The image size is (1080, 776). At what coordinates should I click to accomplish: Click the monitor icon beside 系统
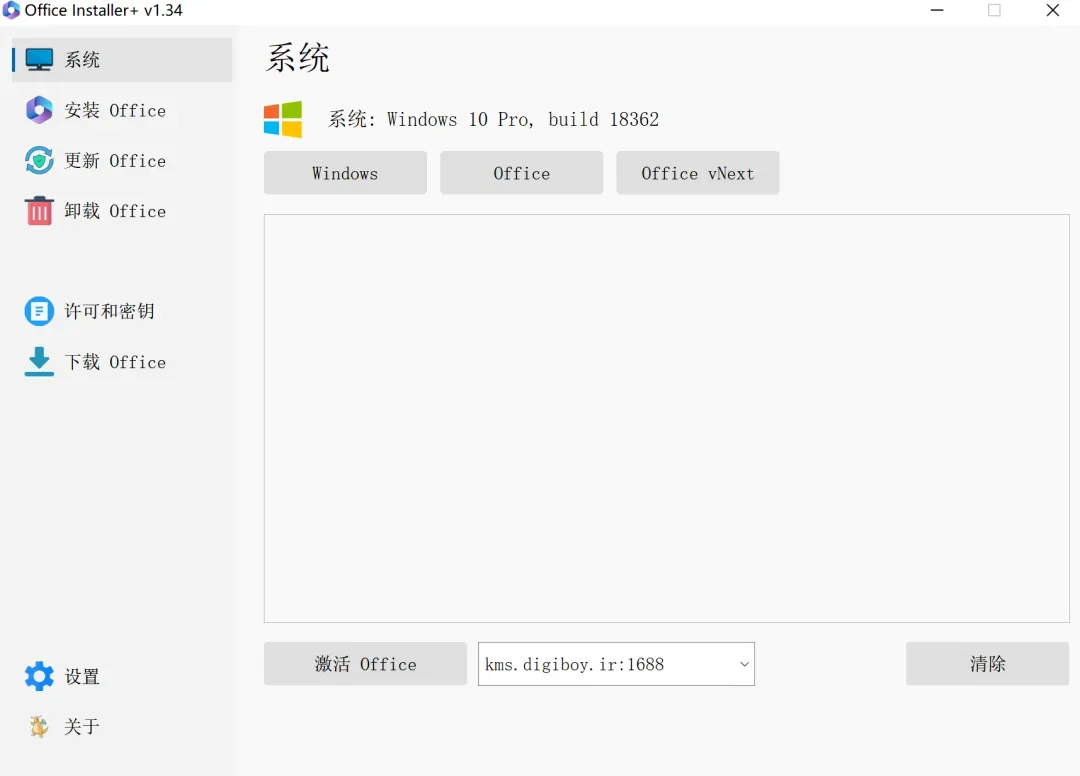tap(39, 60)
